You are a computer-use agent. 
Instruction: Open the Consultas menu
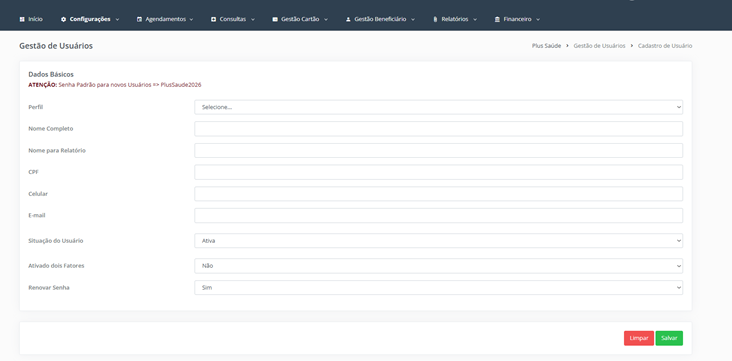233,20
